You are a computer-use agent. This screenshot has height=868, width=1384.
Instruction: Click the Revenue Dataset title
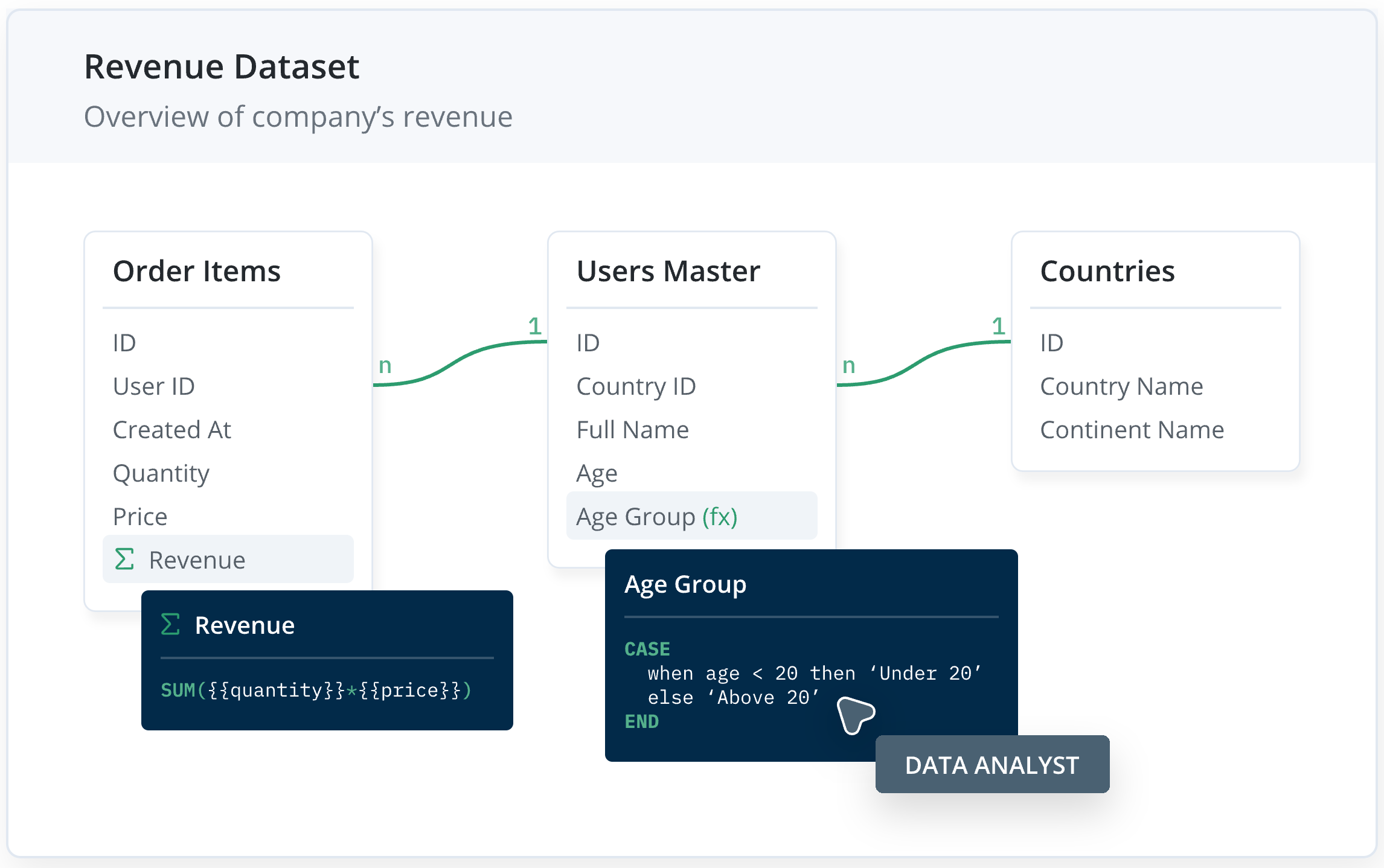(x=222, y=66)
